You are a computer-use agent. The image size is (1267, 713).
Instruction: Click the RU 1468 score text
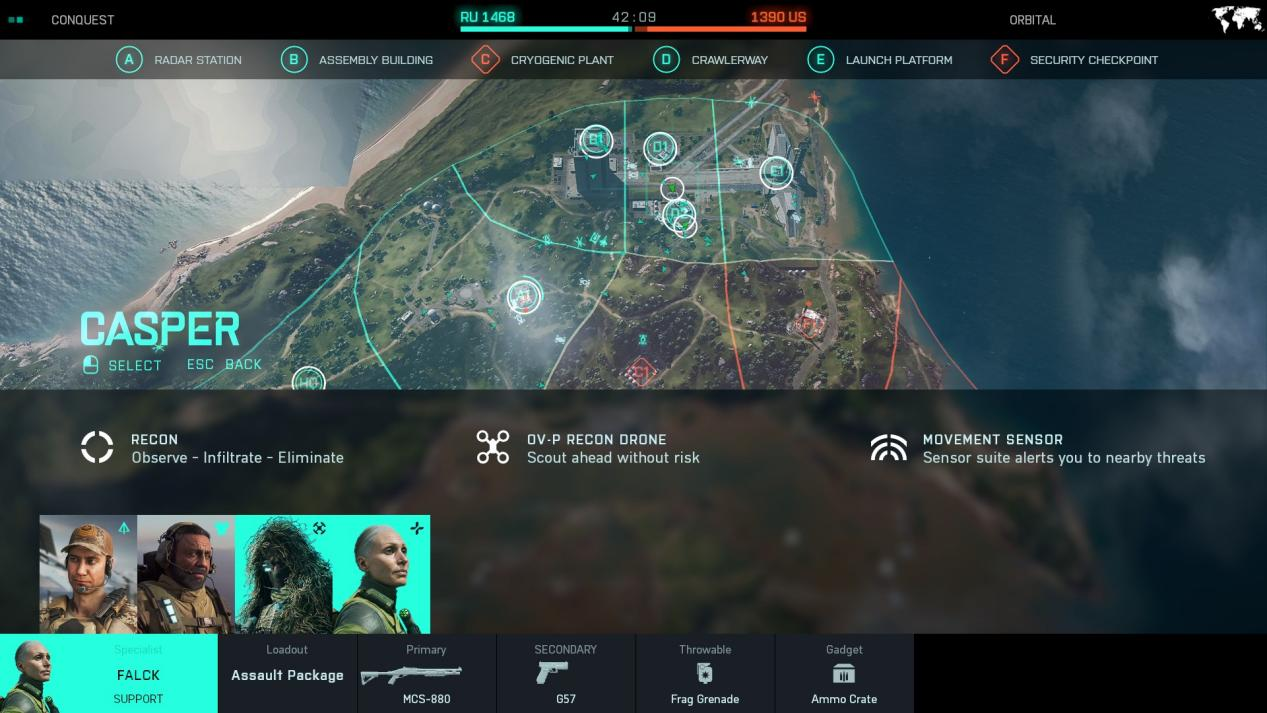(488, 17)
